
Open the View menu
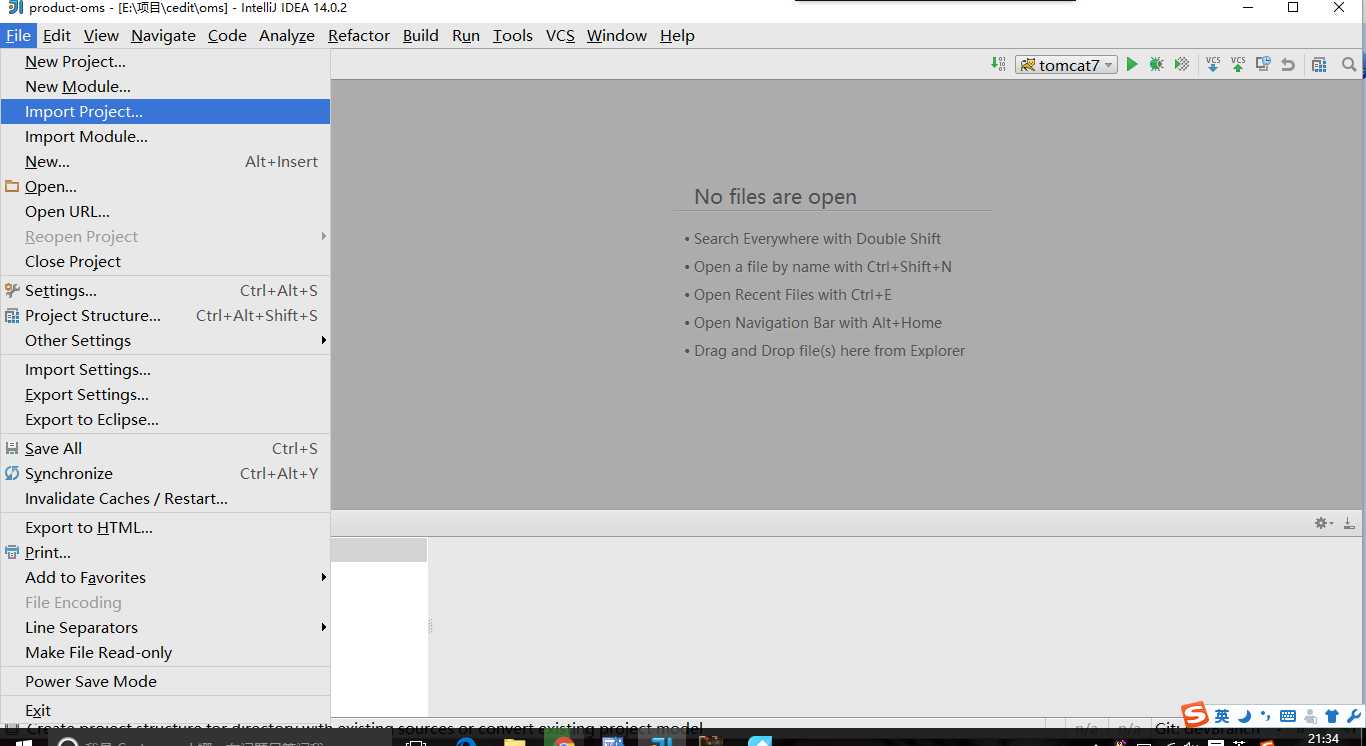pos(101,35)
